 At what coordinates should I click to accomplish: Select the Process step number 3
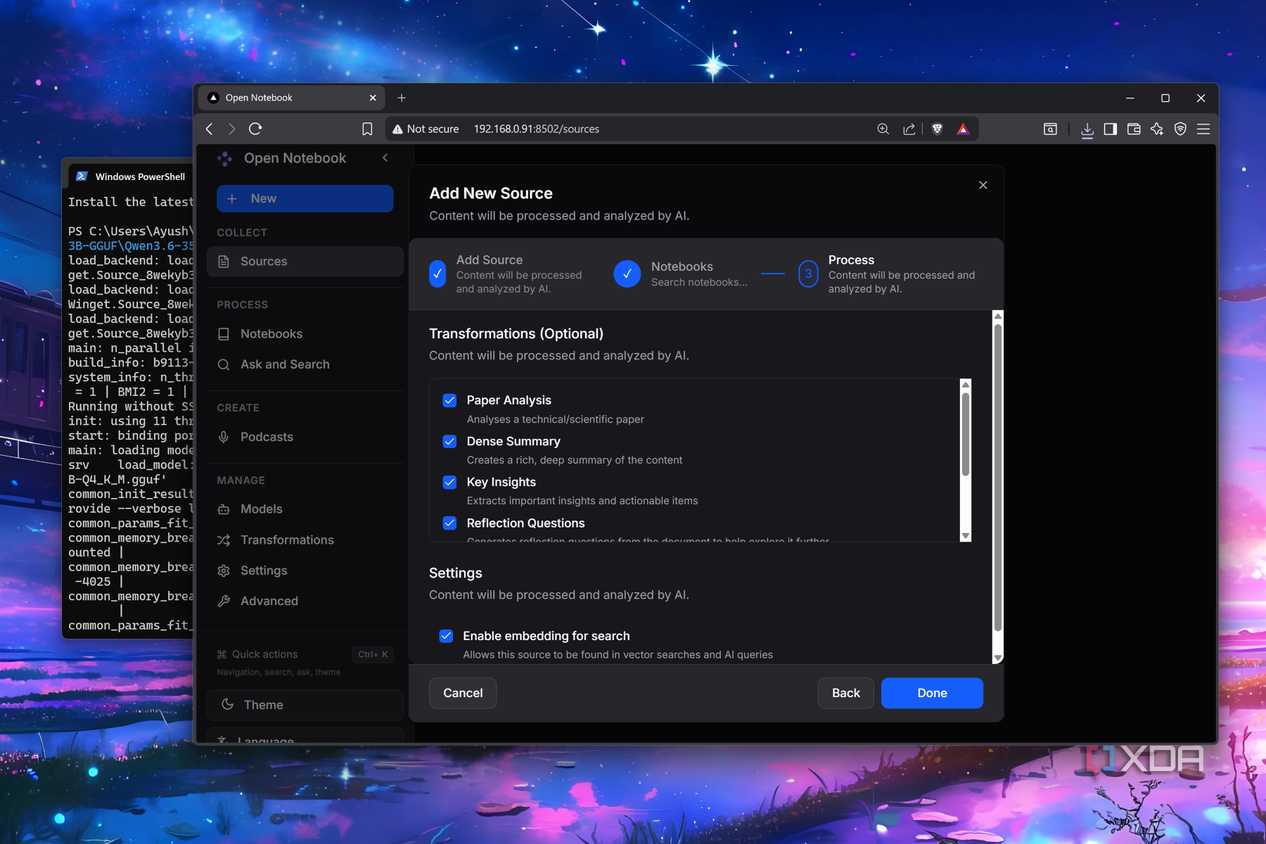(x=808, y=273)
